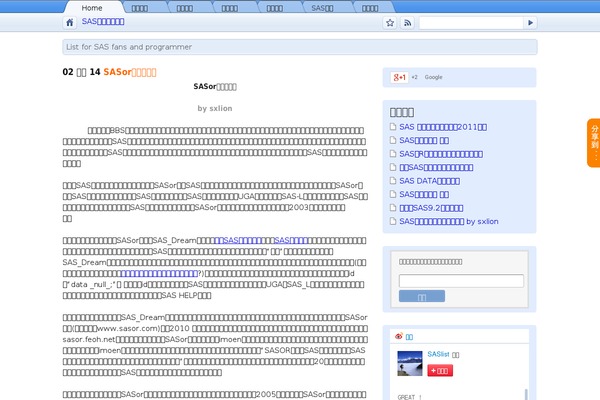Click the Weibo eye logo icon
The height and width of the screenshot is (400, 600).
tap(399, 336)
